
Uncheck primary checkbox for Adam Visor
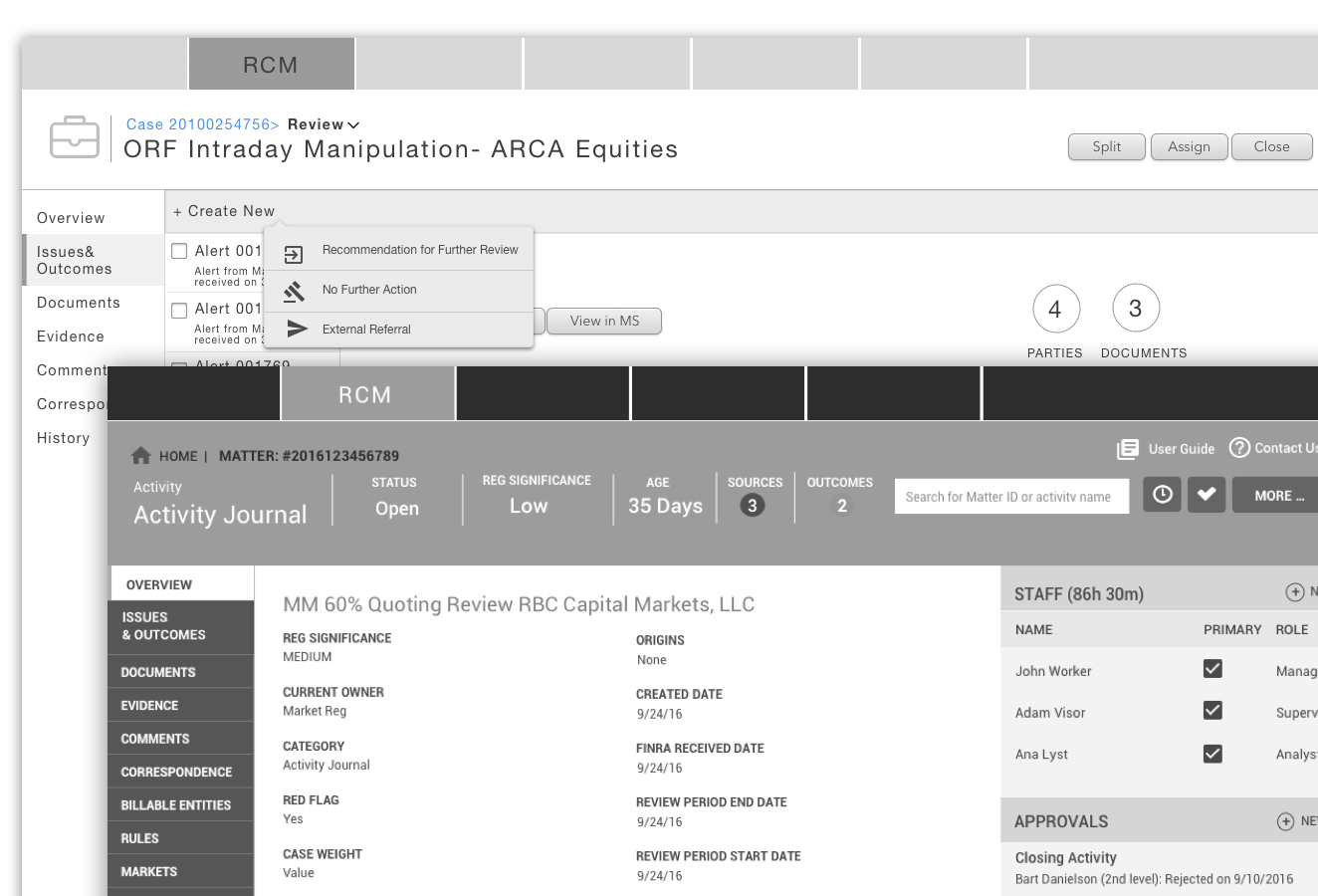point(1212,711)
